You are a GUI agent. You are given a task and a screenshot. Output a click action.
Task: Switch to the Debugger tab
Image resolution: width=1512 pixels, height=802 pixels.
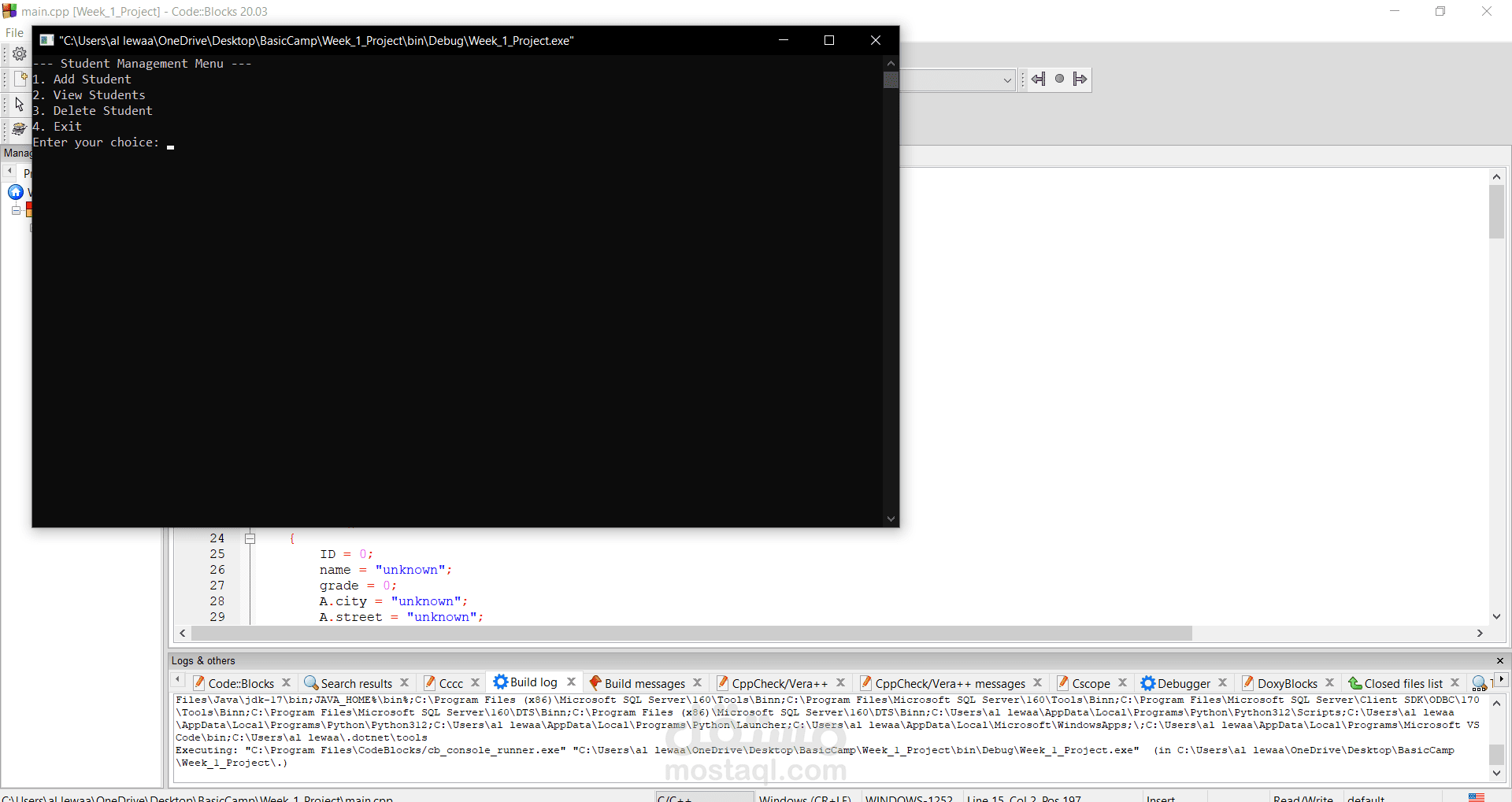(x=1176, y=683)
